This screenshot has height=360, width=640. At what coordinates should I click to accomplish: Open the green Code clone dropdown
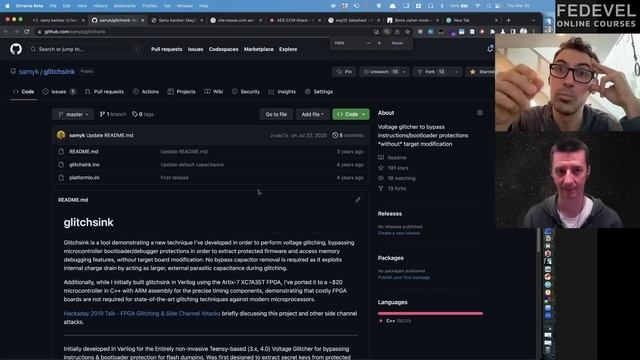(351, 114)
